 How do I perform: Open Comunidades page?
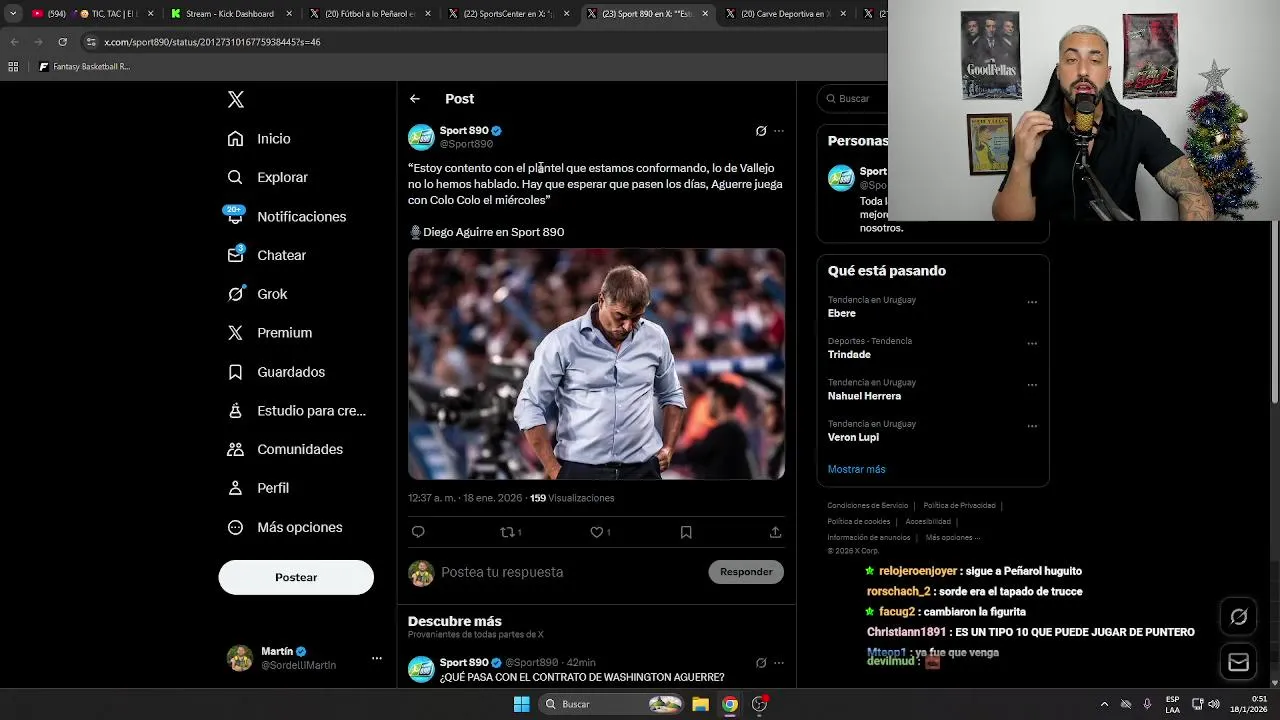tap(285, 449)
